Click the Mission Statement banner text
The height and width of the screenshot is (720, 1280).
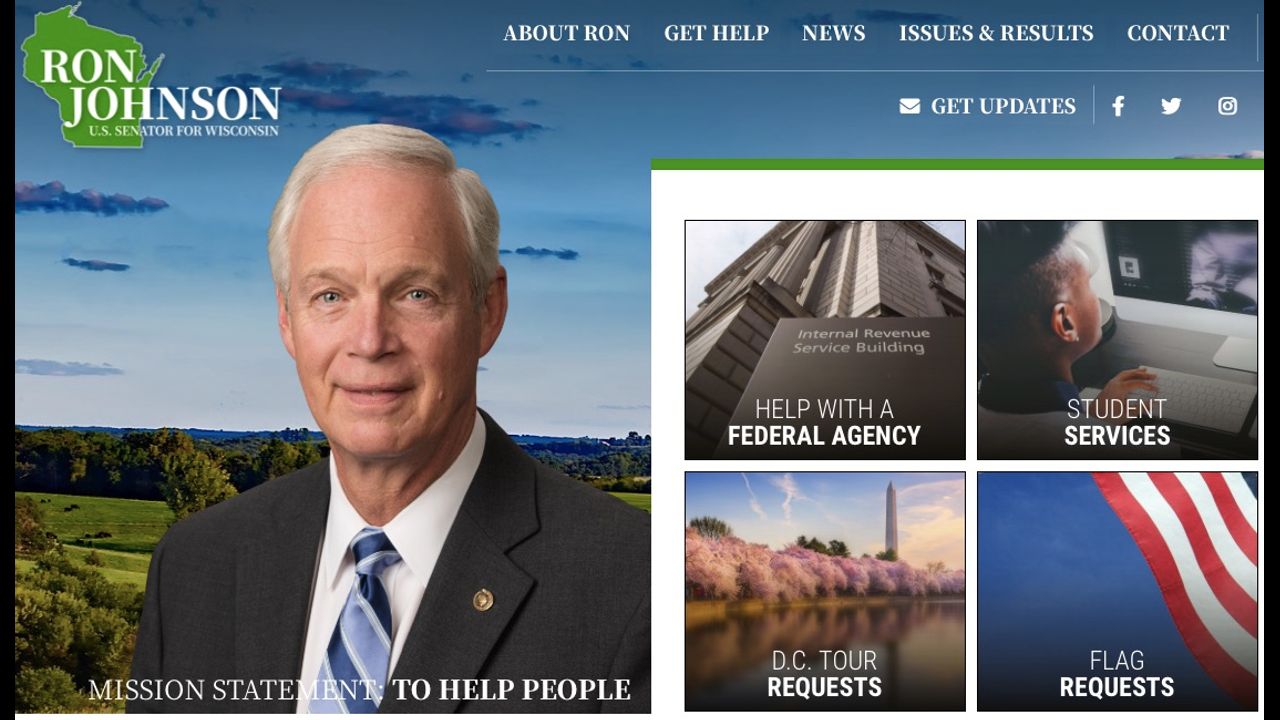pos(359,690)
